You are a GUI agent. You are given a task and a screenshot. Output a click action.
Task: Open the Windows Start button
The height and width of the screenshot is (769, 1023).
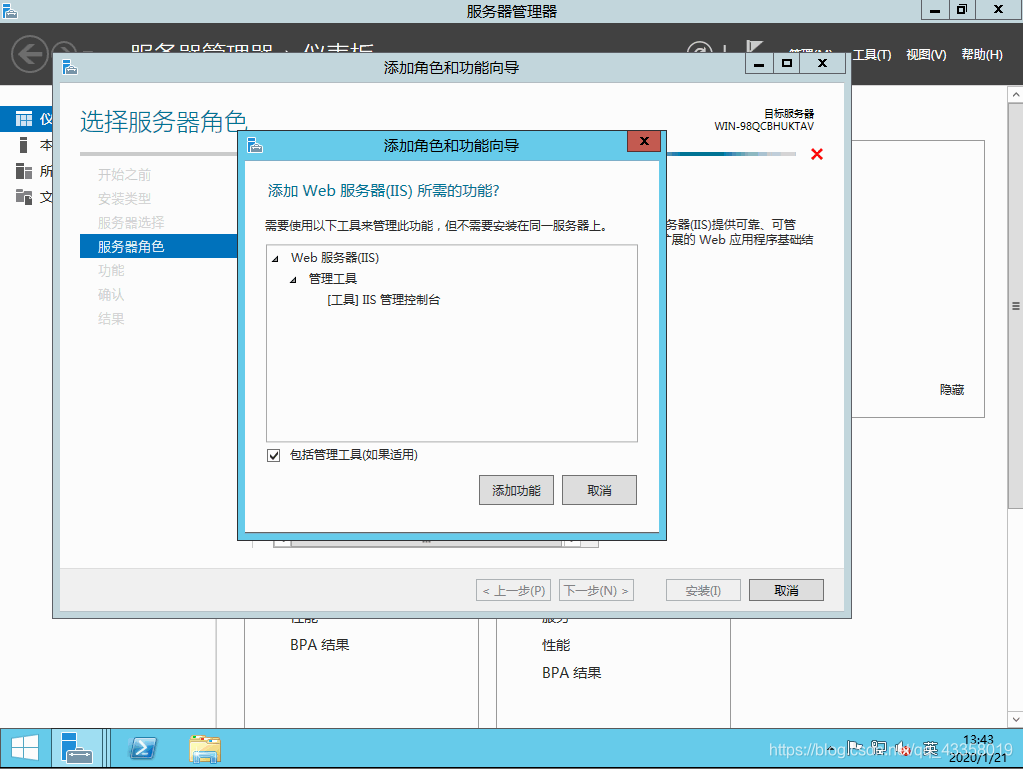[x=25, y=748]
